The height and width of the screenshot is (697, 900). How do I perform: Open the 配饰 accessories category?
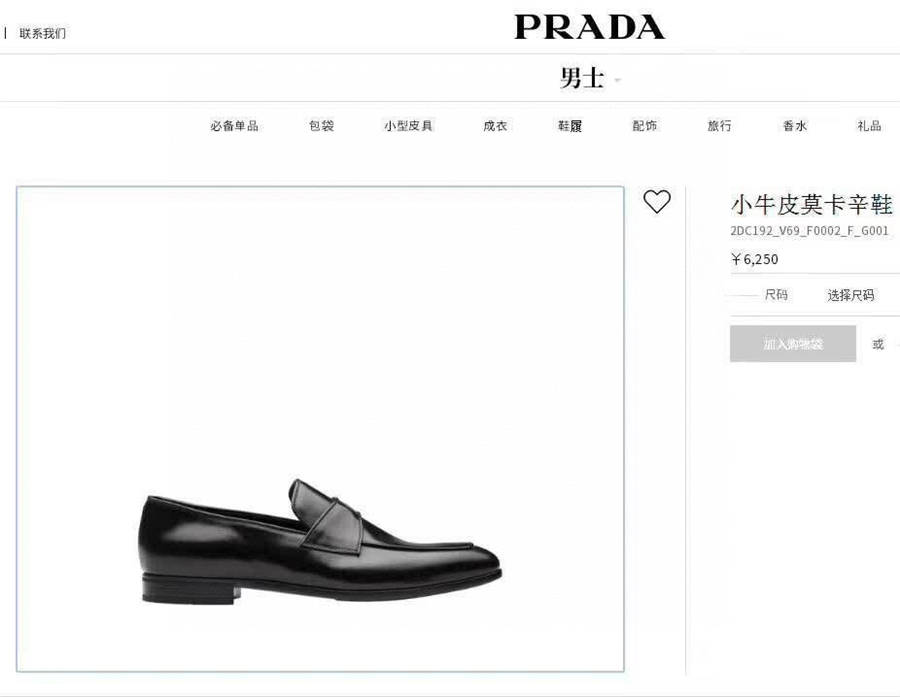pos(645,126)
